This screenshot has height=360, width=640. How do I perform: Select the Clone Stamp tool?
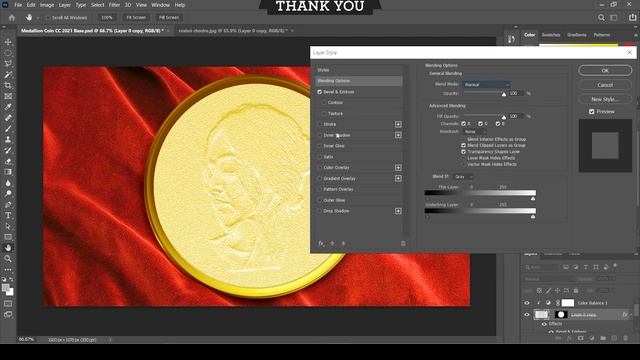(x=8, y=140)
